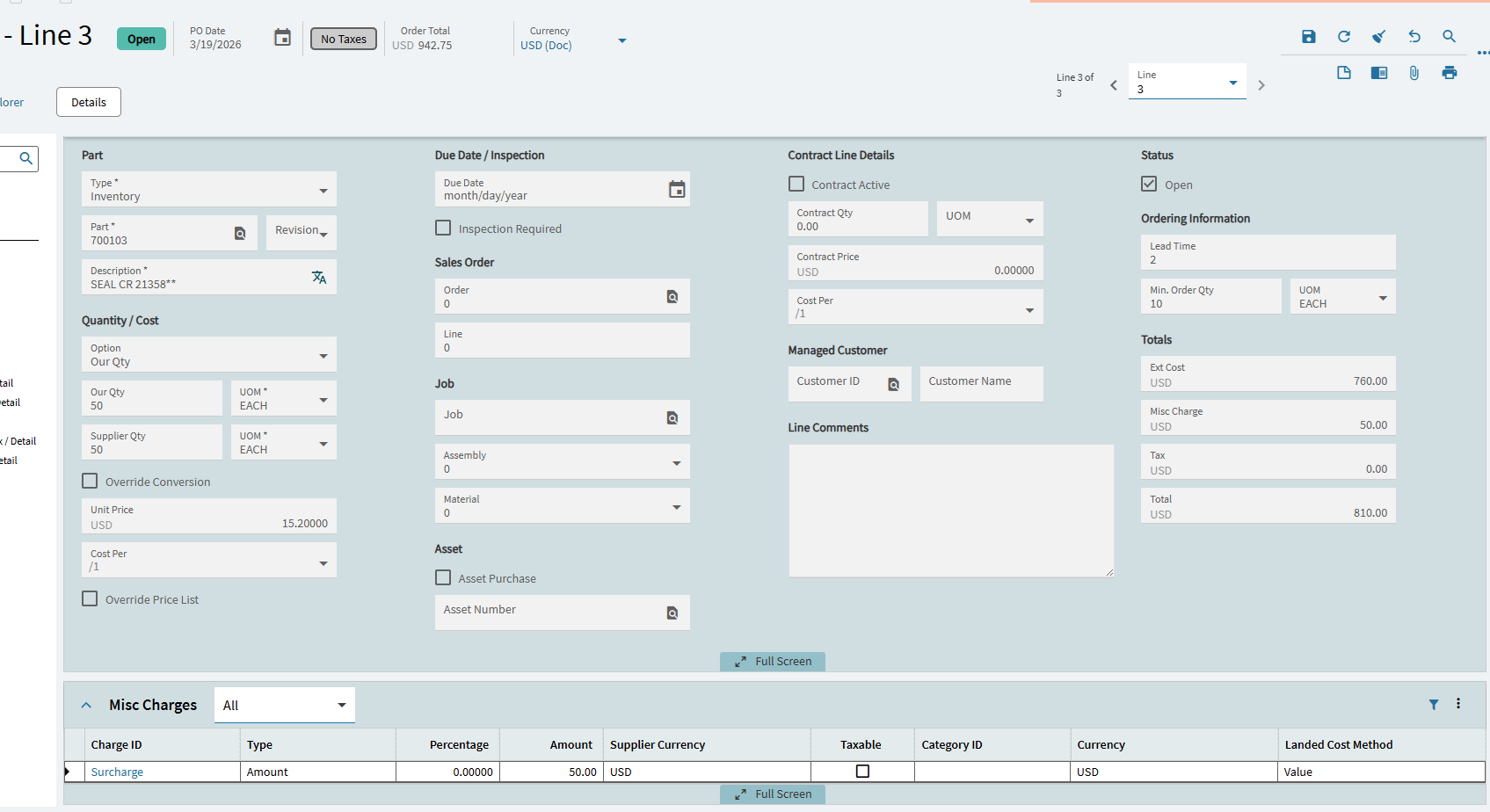Open the PO Date calendar picker
Image resolution: width=1490 pixels, height=812 pixels.
click(x=282, y=37)
